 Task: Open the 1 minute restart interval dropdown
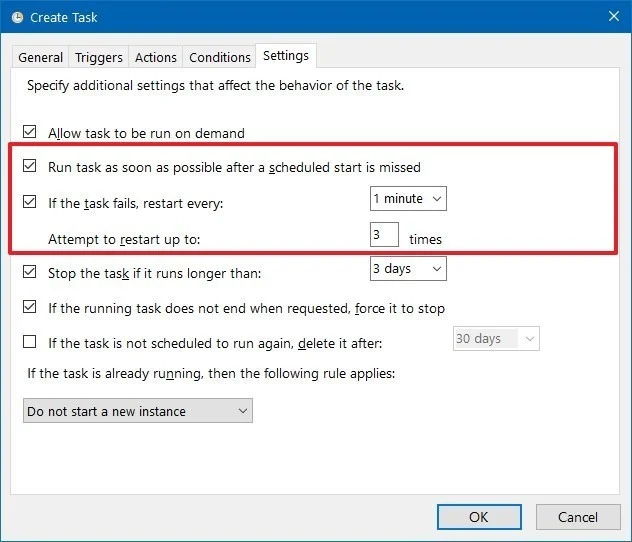(x=408, y=198)
